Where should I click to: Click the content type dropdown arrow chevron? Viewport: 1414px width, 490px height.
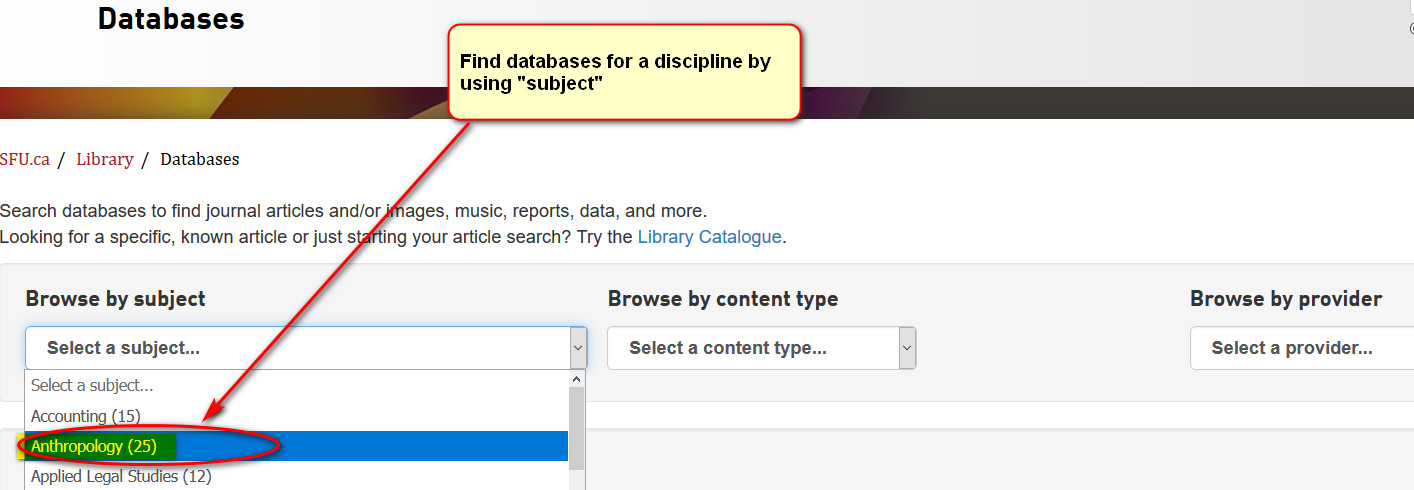point(906,348)
